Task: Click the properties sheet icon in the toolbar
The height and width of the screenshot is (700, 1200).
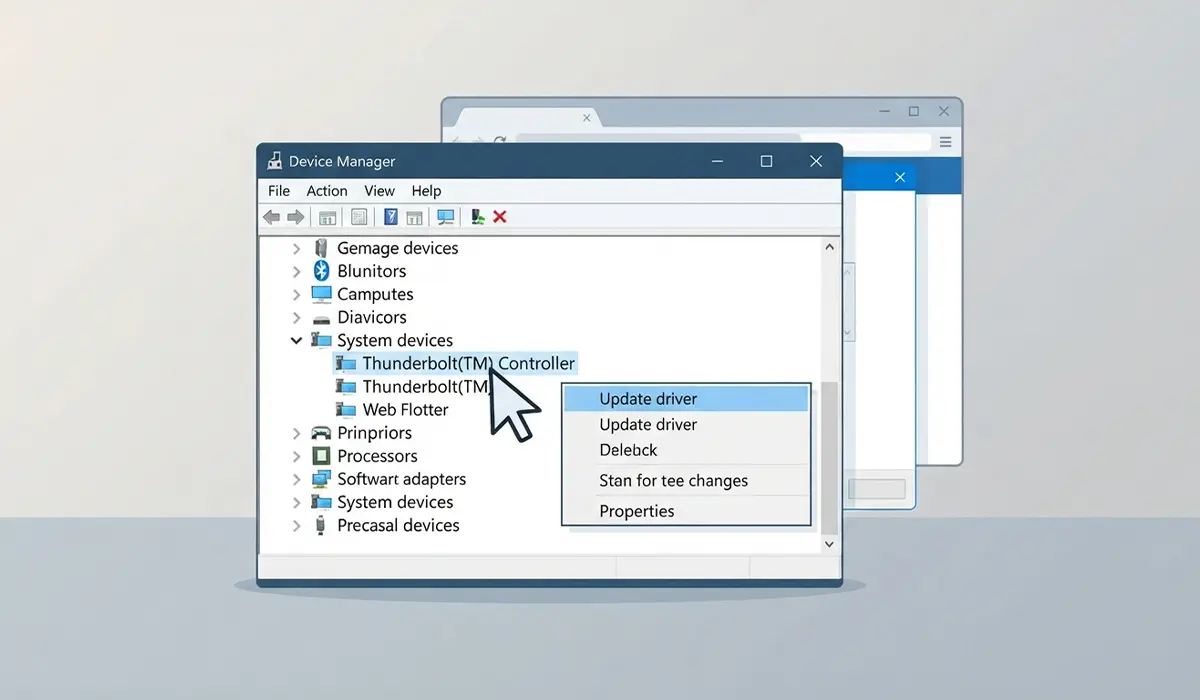Action: 359,217
